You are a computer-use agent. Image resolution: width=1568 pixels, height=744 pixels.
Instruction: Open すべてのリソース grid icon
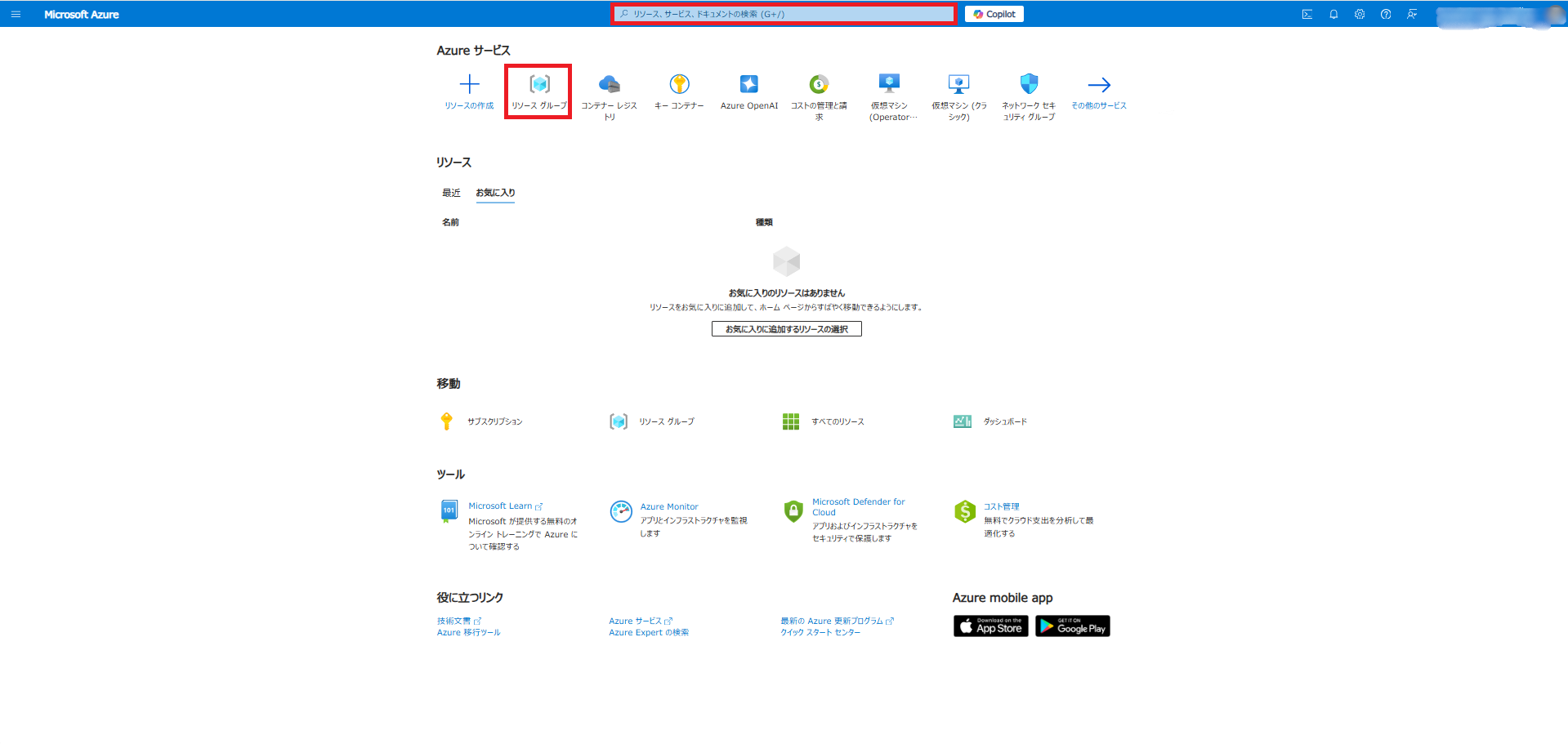(791, 421)
